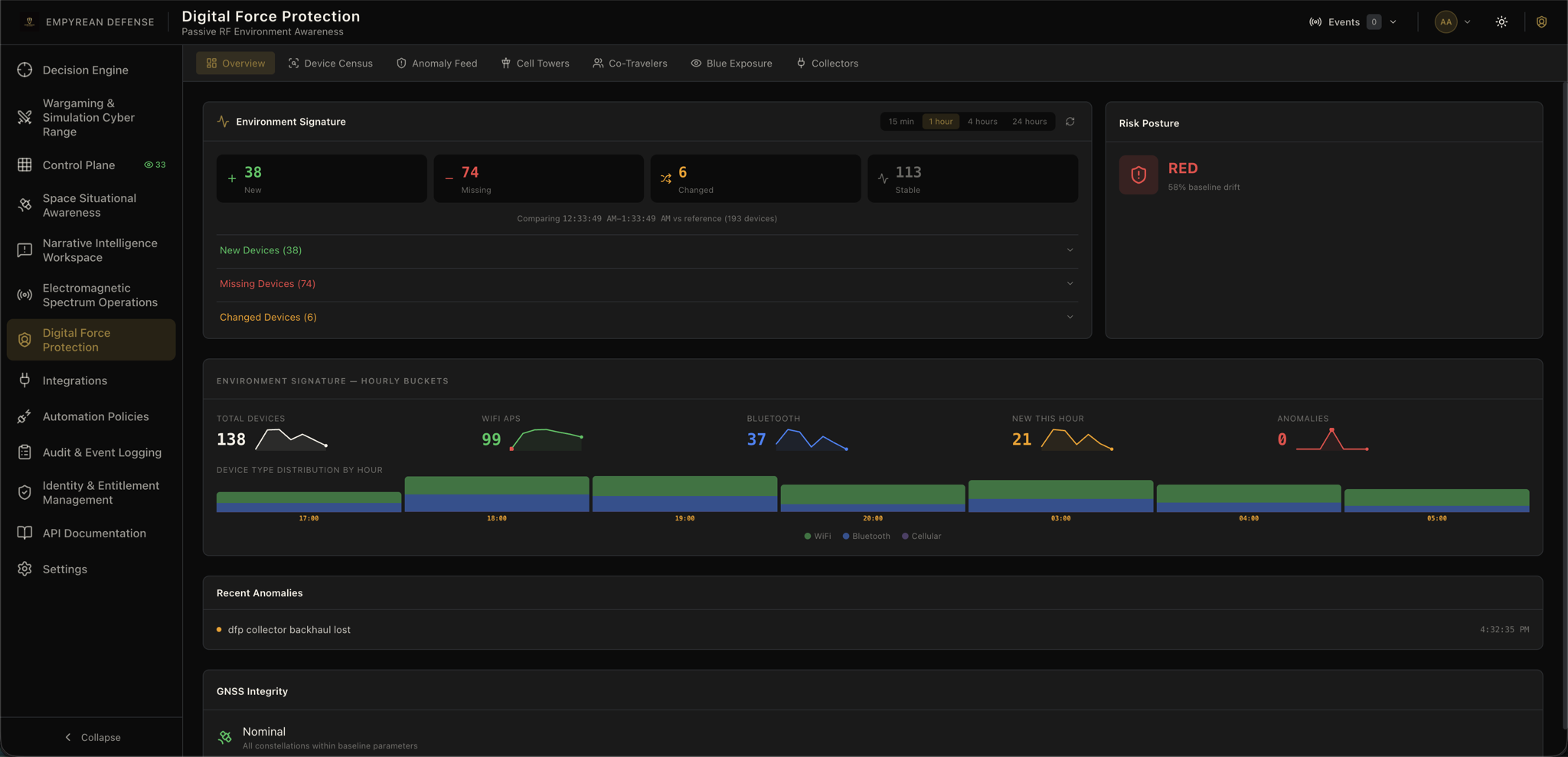Click Empyrean Defense logo icon
The width and height of the screenshot is (1568, 757).
[30, 21]
